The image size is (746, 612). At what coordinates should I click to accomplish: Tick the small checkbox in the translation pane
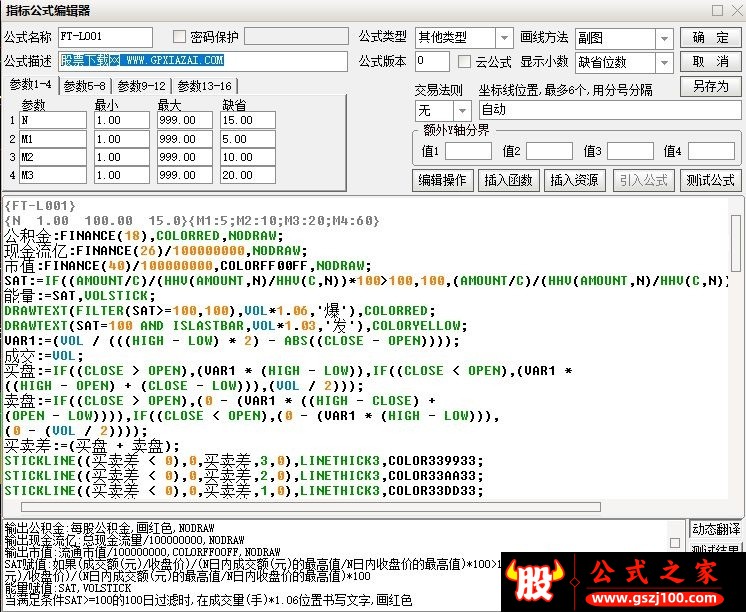[x=675, y=543]
